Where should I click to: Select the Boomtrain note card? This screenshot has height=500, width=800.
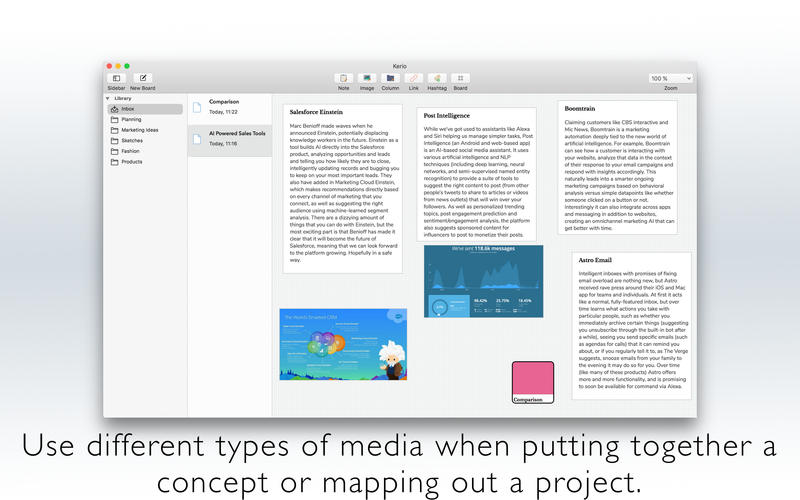(618, 167)
